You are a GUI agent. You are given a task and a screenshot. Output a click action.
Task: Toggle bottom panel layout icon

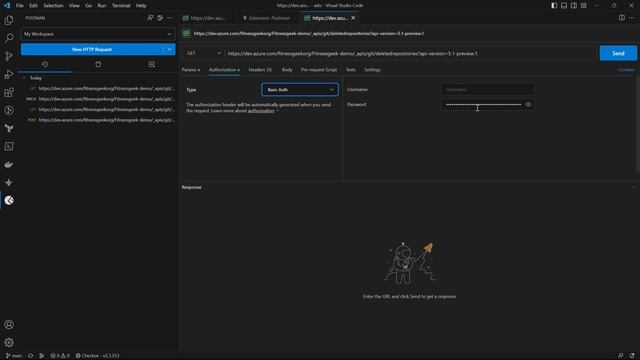[x=564, y=6]
